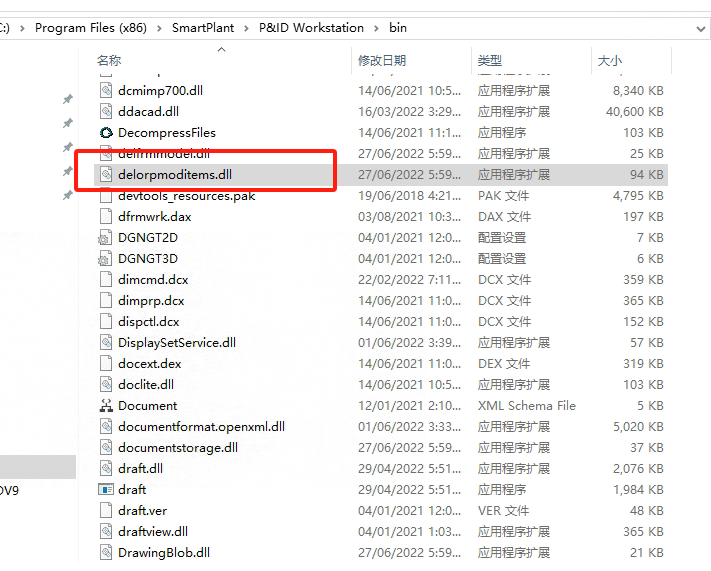Select the DecompressFiles application icon

[x=106, y=132]
